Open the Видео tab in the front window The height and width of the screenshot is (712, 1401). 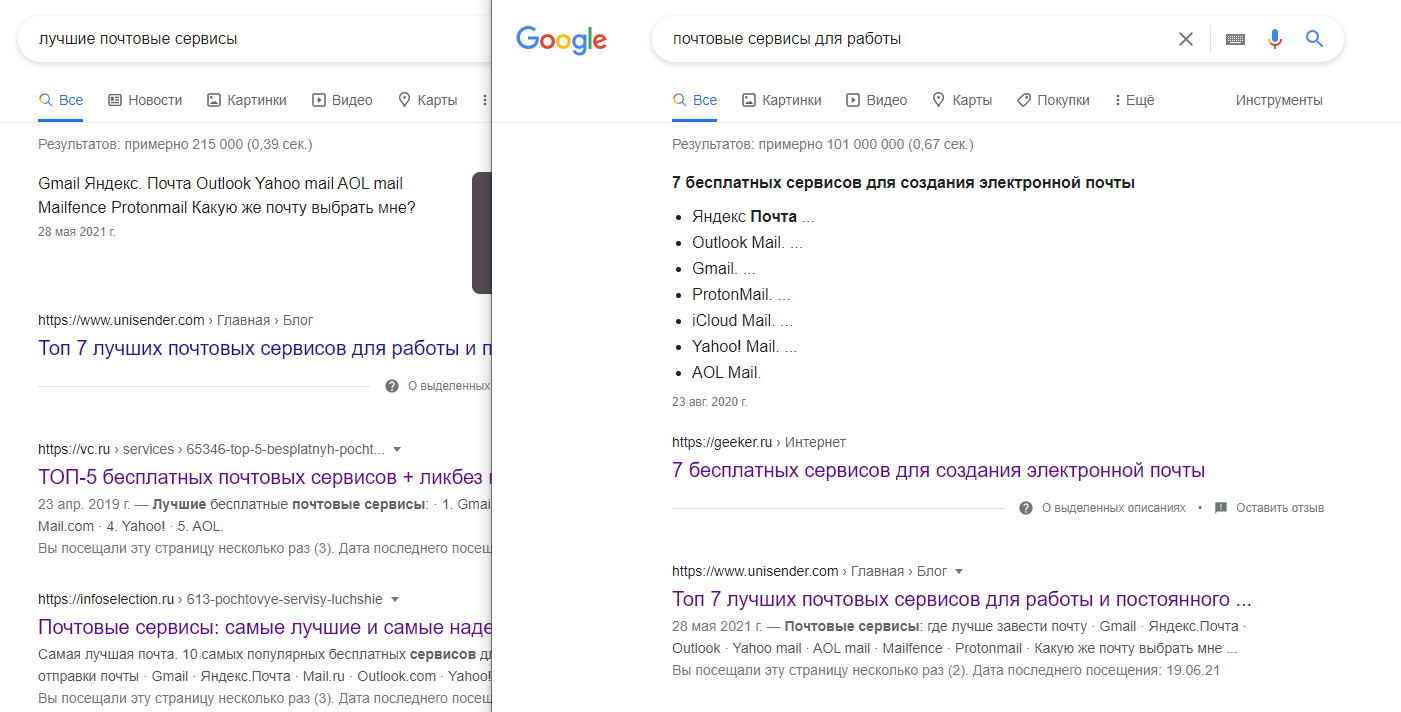coord(876,100)
